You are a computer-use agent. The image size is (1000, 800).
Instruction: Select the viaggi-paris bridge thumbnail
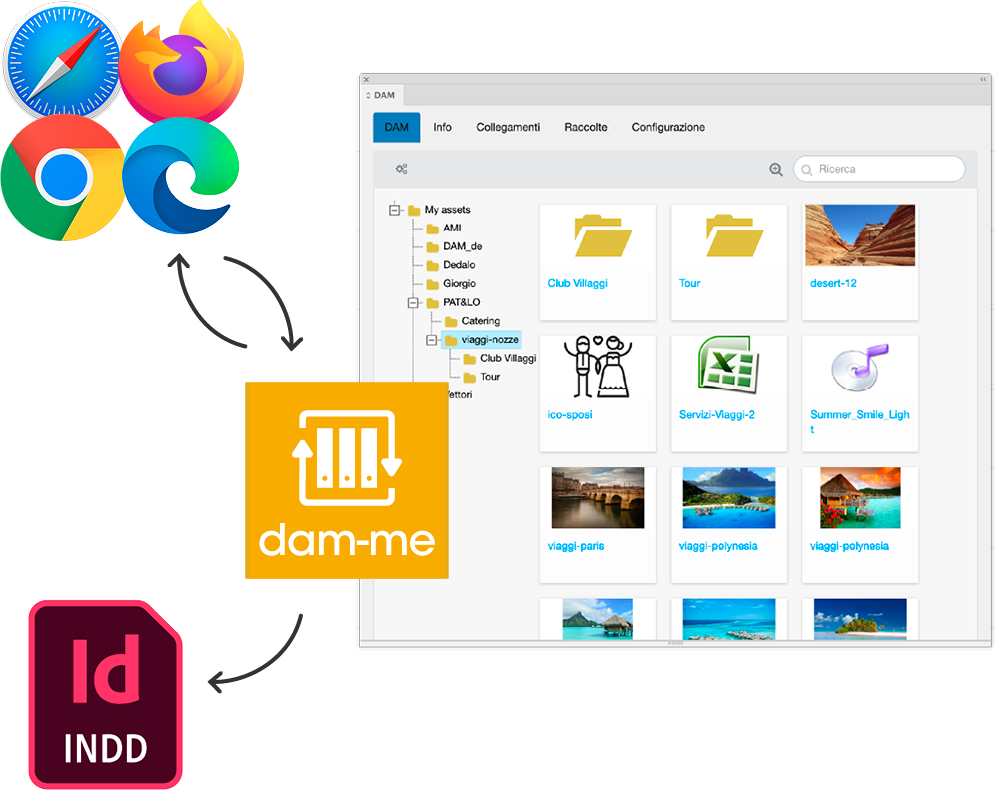(x=598, y=498)
